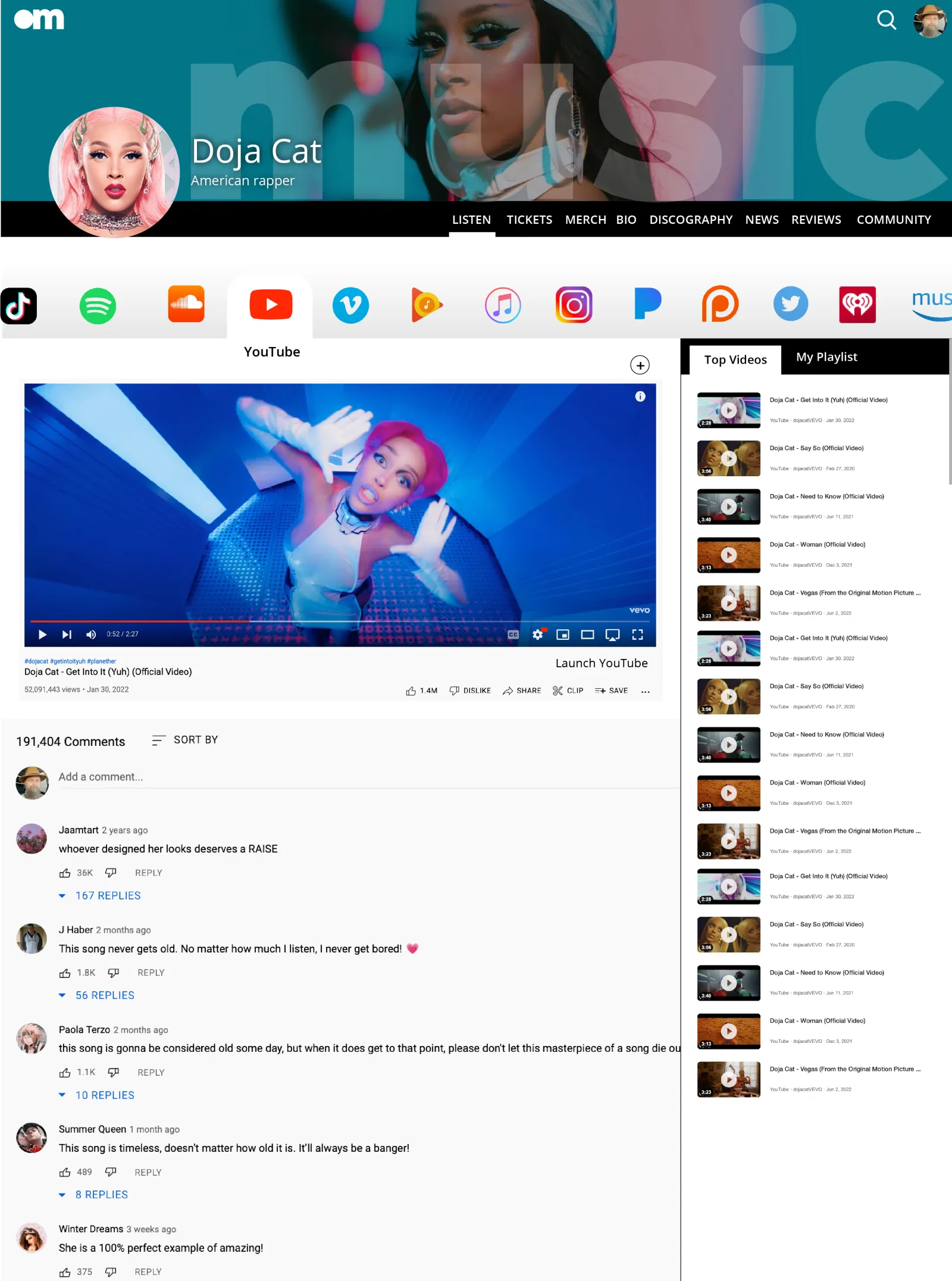Toggle closed captions on the video
The width and height of the screenshot is (952, 1281).
point(513,635)
